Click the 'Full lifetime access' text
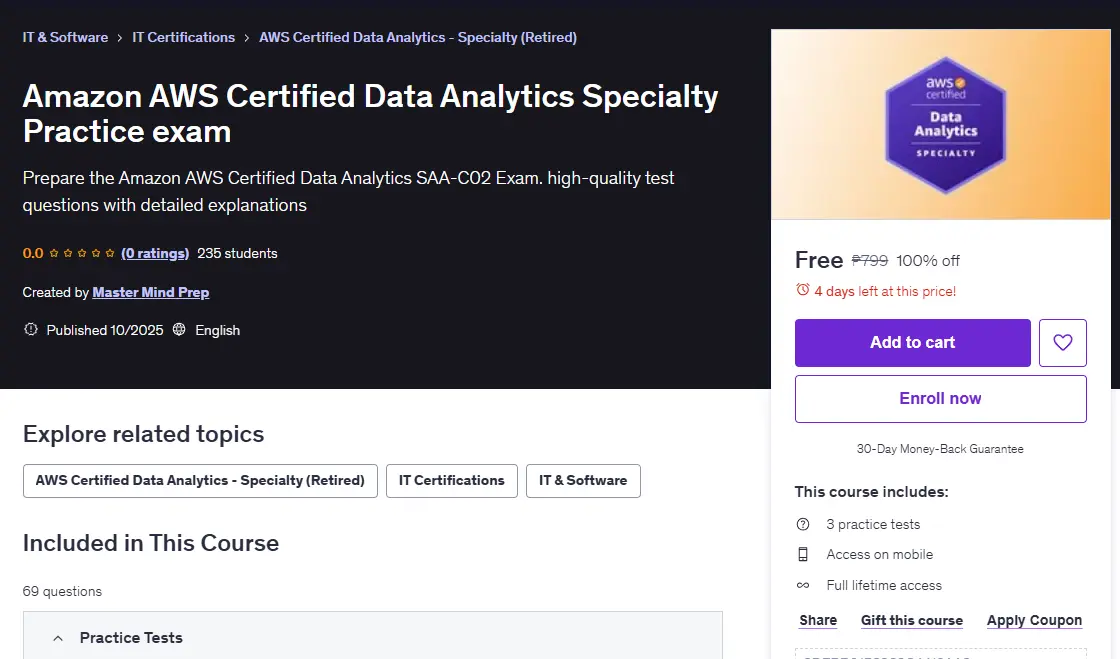Viewport: 1120px width, 659px height. click(x=884, y=585)
